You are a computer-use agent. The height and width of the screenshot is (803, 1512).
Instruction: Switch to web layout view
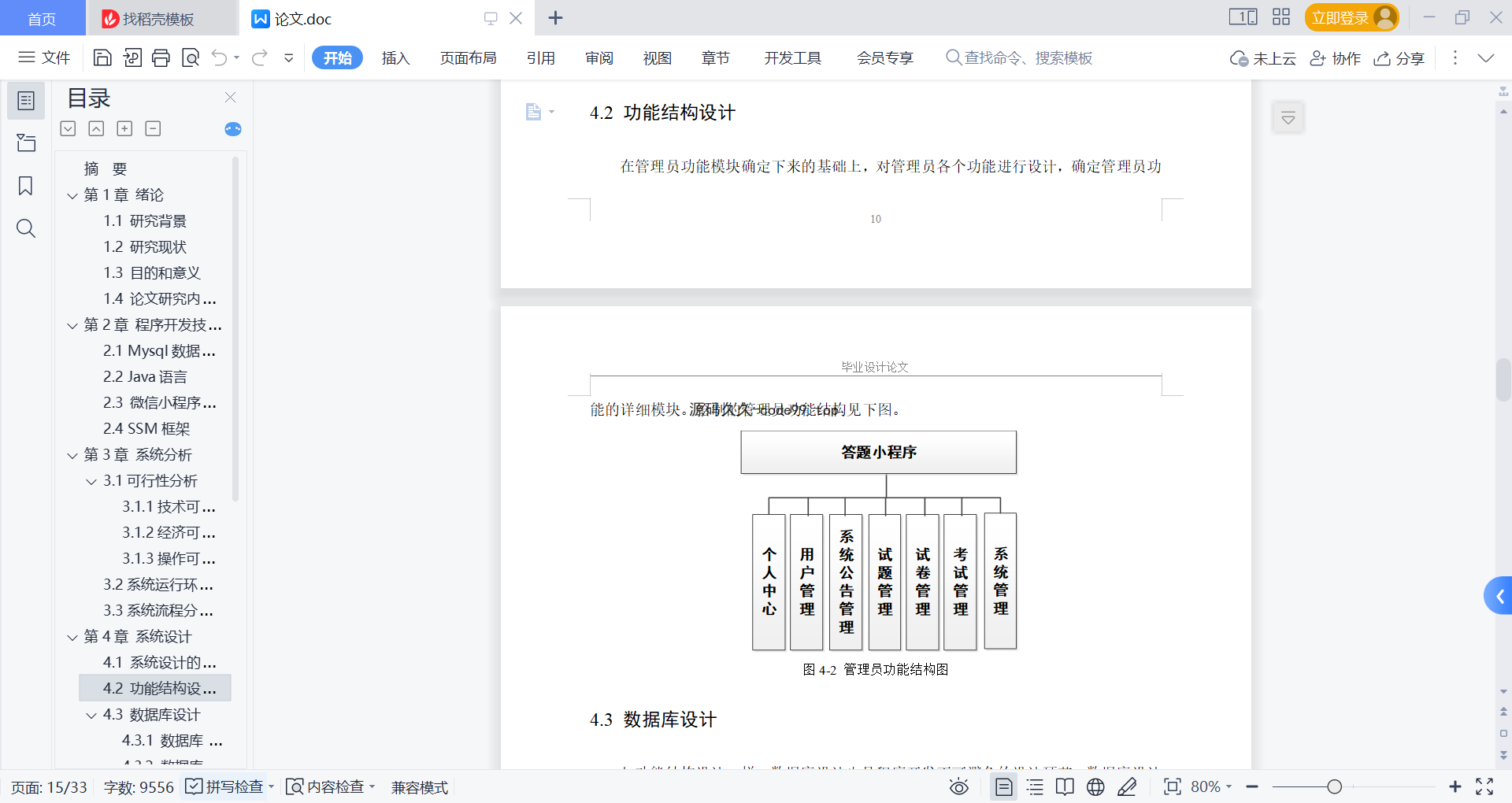(1095, 786)
